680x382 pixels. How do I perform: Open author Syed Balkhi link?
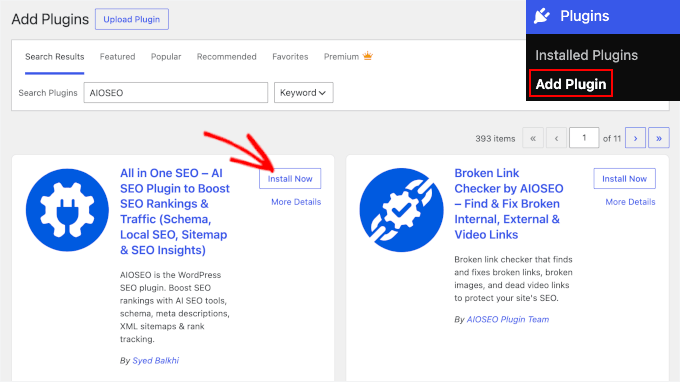[156, 360]
